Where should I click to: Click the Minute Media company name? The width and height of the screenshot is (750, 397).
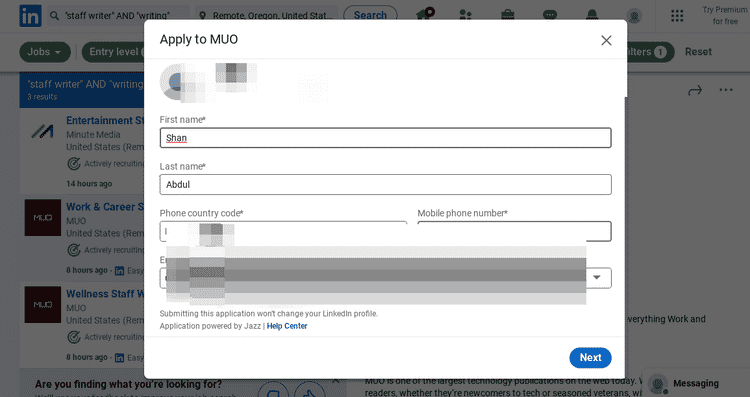pyautogui.click(x=93, y=134)
